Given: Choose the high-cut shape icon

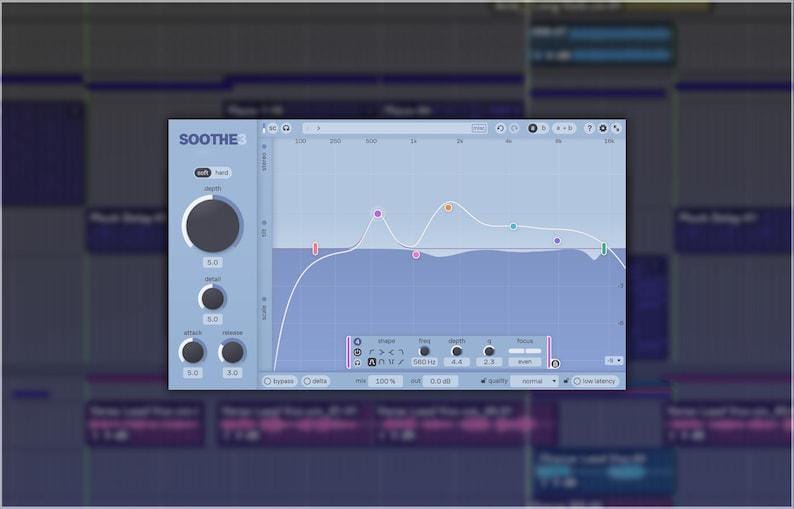Looking at the screenshot, I should [401, 352].
